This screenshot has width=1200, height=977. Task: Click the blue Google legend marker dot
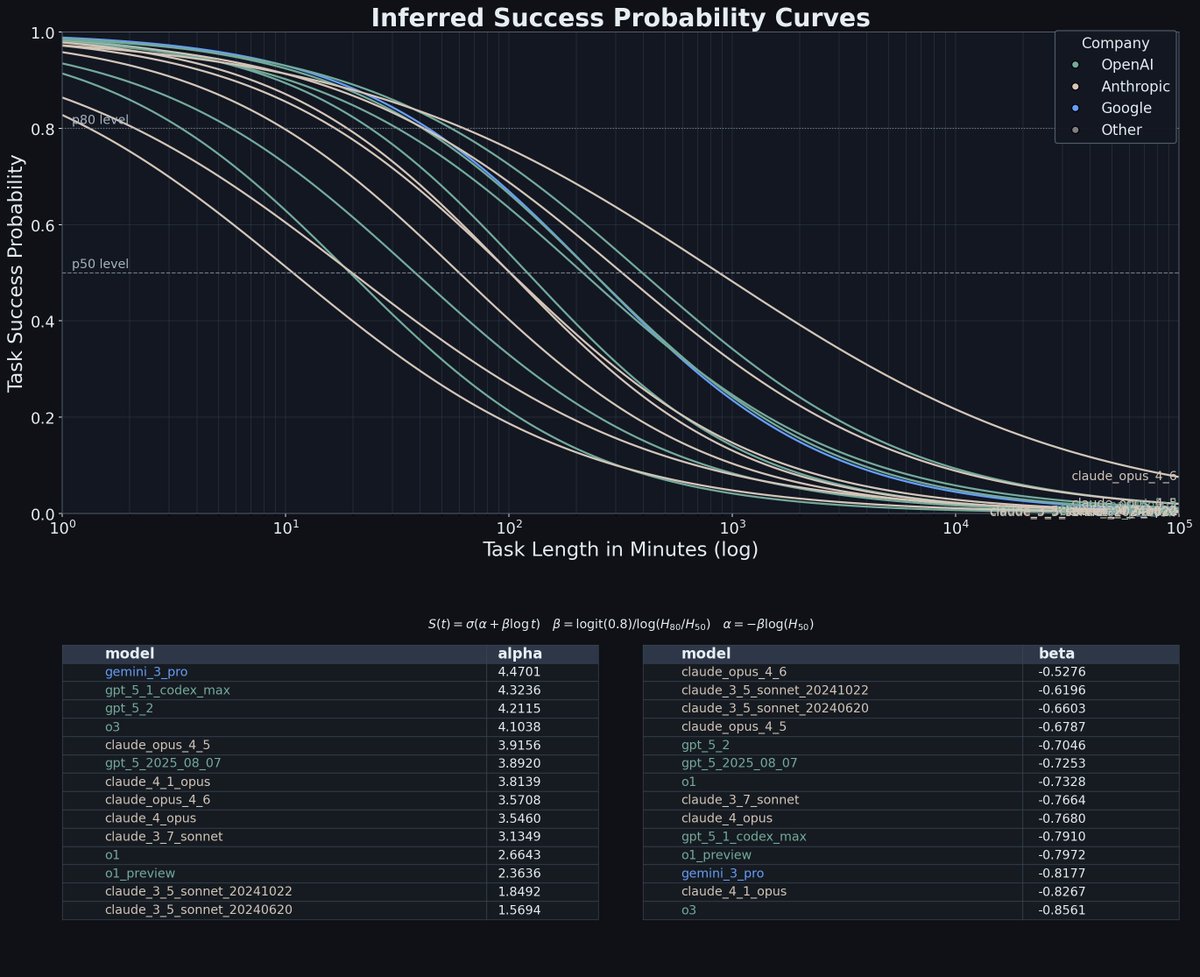(x=1076, y=107)
